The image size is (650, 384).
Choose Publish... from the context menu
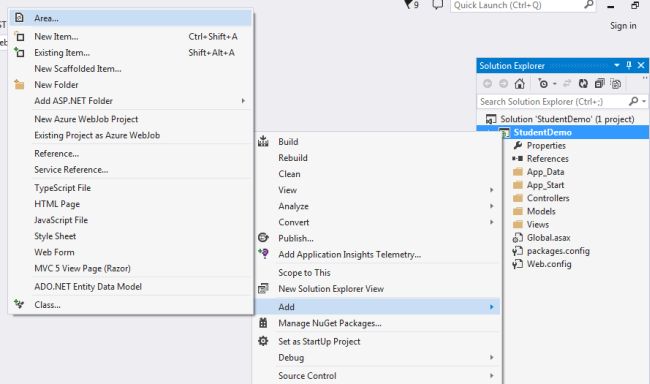tap(377, 238)
